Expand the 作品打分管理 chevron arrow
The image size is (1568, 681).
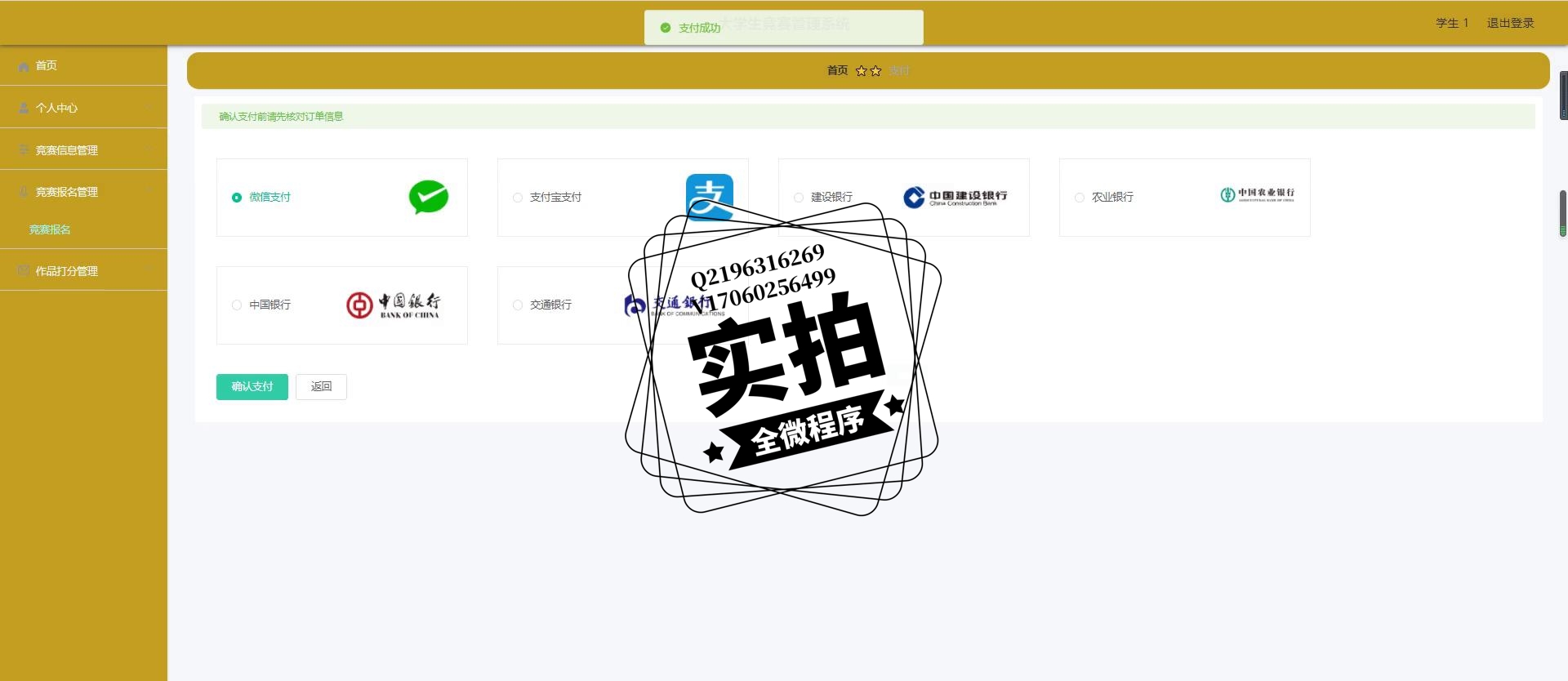149,270
